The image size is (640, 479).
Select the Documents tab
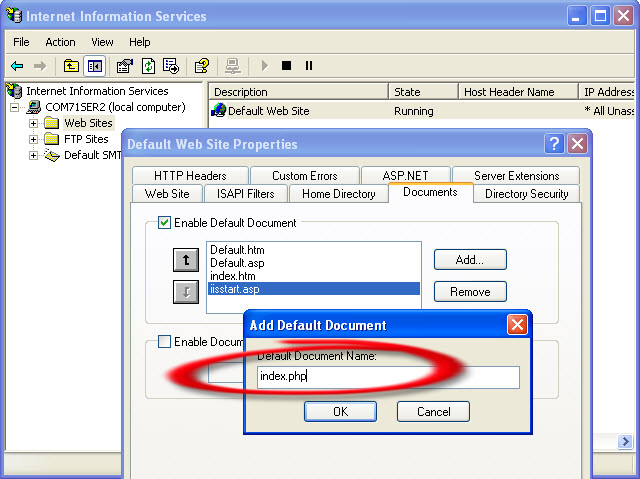pos(430,192)
